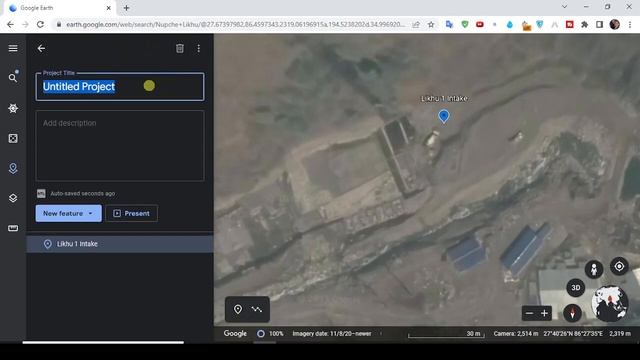
Task: Zoom in with plus button
Action: (x=544, y=313)
